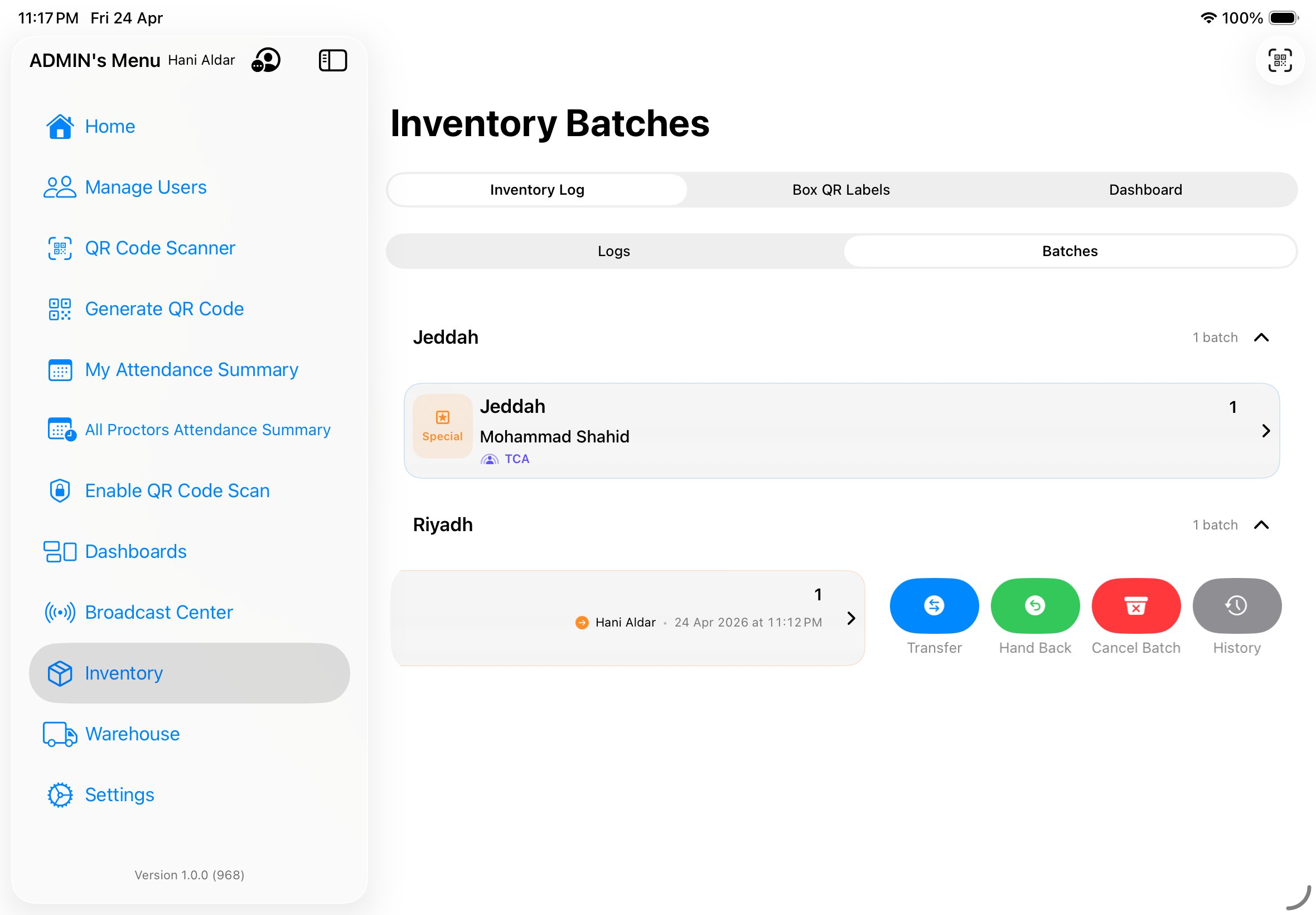Open My Attendance Summary

[191, 370]
